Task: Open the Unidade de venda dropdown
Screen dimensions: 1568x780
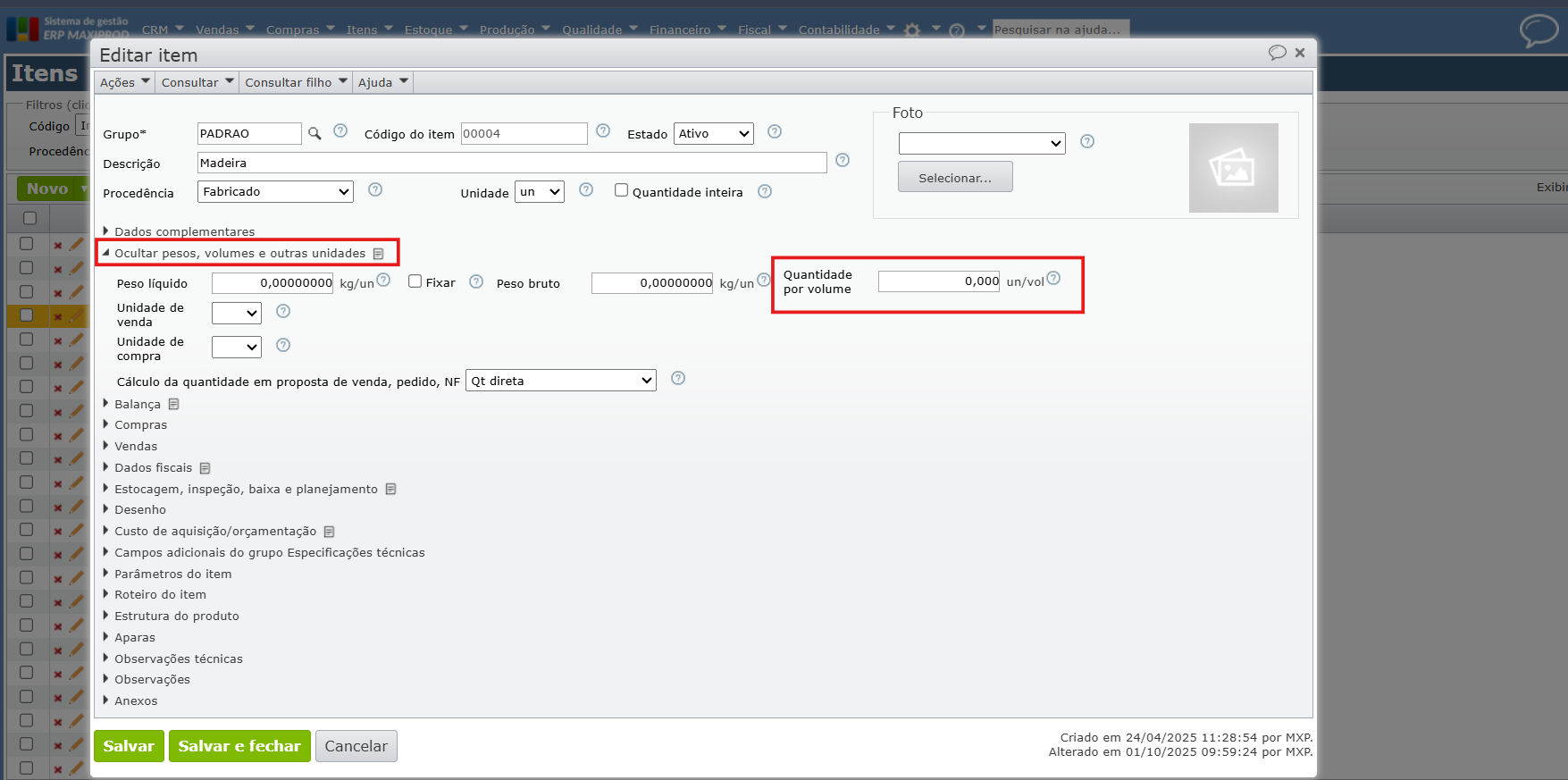Action: click(237, 313)
